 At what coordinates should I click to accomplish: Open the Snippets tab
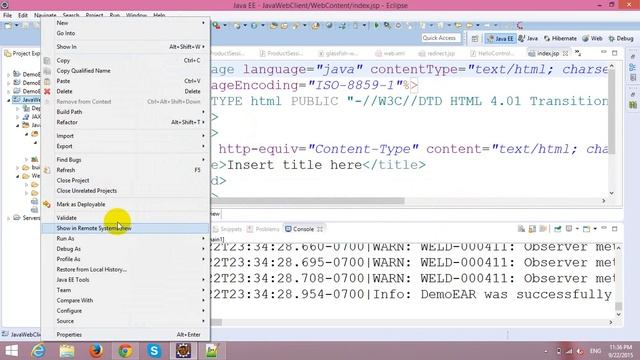227,229
